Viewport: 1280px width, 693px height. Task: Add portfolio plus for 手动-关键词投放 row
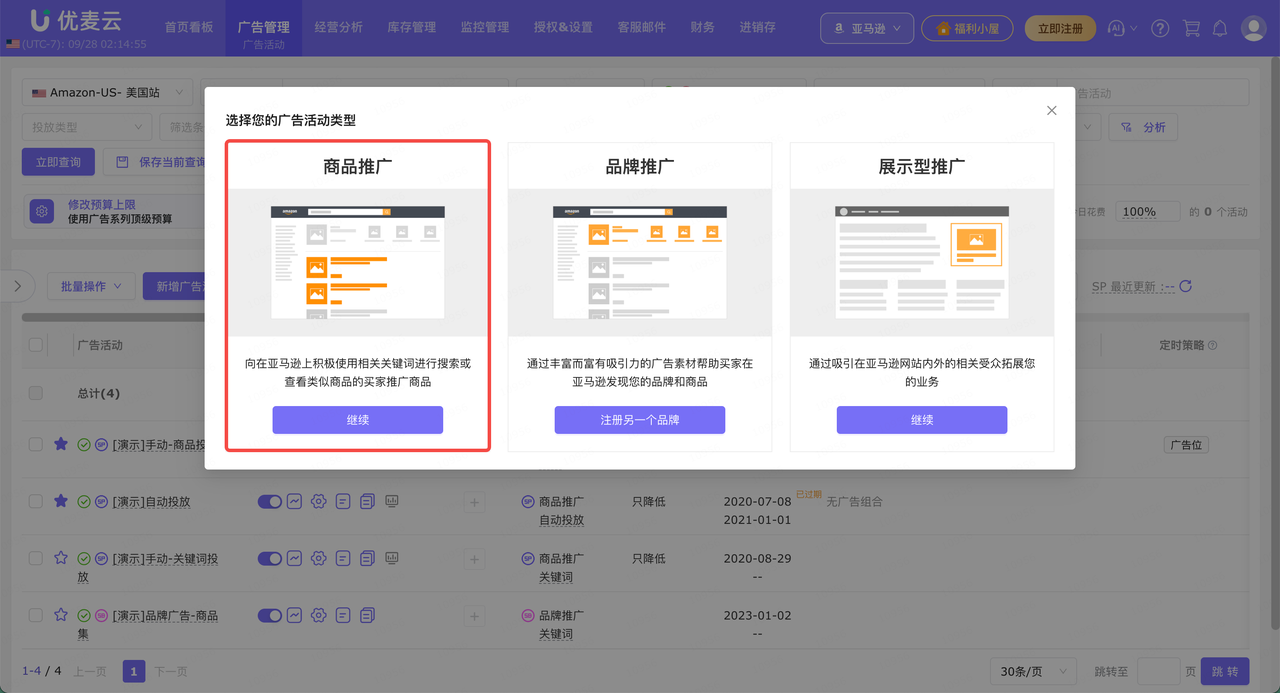(x=474, y=559)
